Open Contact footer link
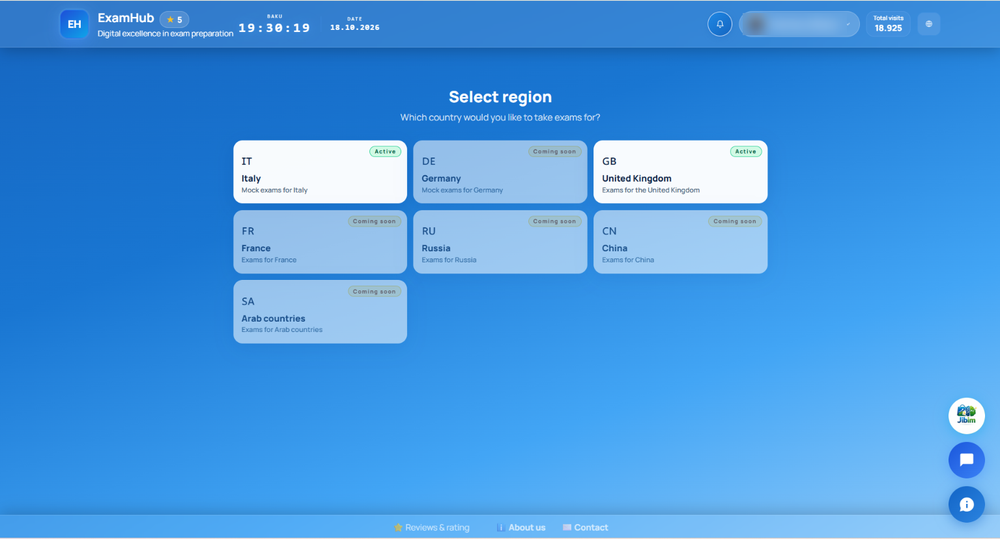Image resolution: width=1000 pixels, height=539 pixels. tap(585, 528)
